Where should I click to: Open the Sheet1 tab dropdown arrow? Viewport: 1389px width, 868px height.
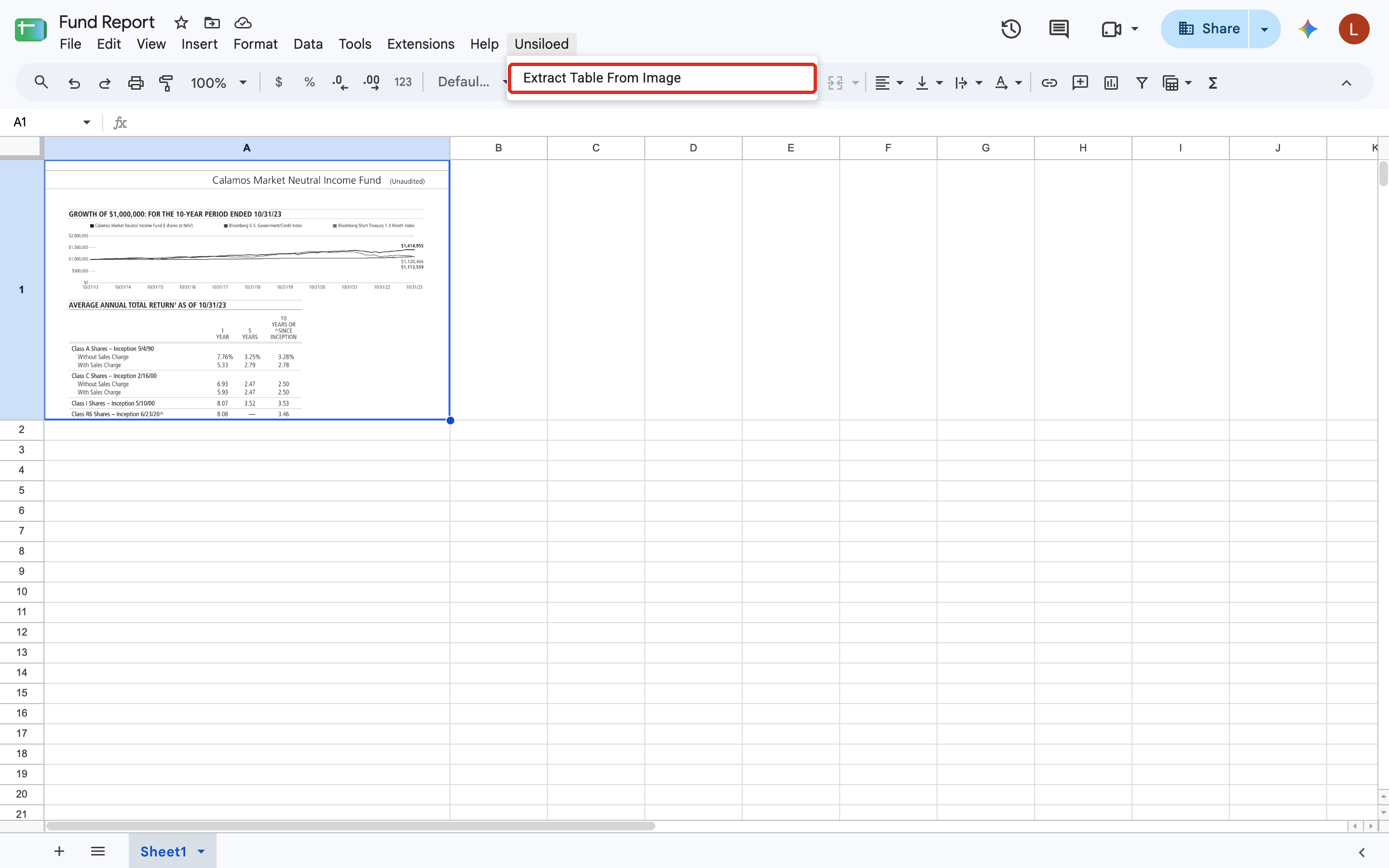[x=202, y=851]
